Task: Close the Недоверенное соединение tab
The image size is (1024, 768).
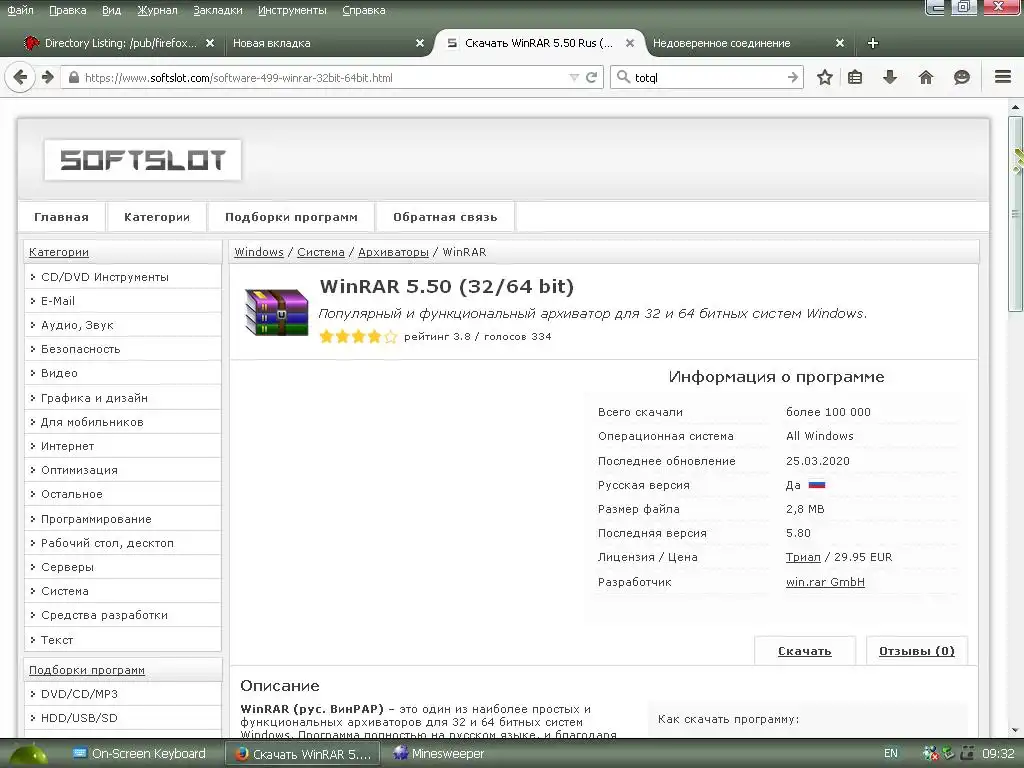Action: (x=840, y=43)
